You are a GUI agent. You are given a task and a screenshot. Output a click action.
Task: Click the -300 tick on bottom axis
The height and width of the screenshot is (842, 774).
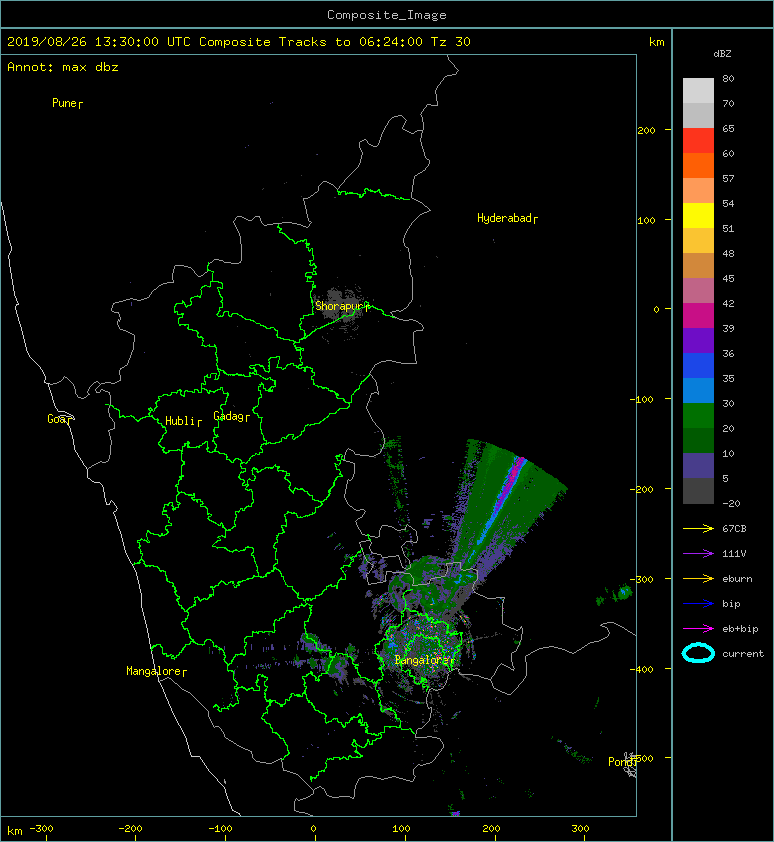pyautogui.click(x=41, y=829)
